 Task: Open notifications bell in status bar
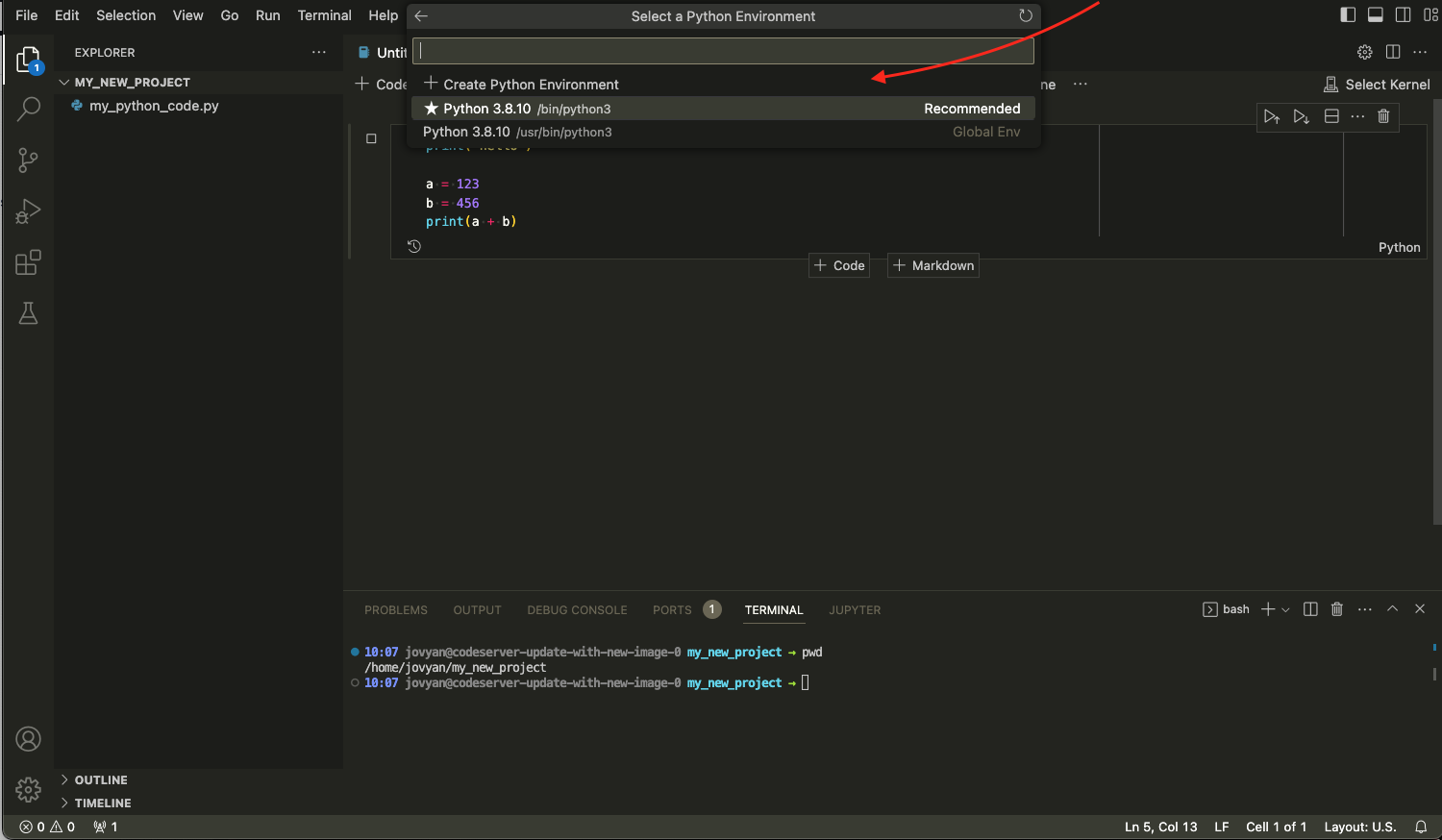[1421, 827]
